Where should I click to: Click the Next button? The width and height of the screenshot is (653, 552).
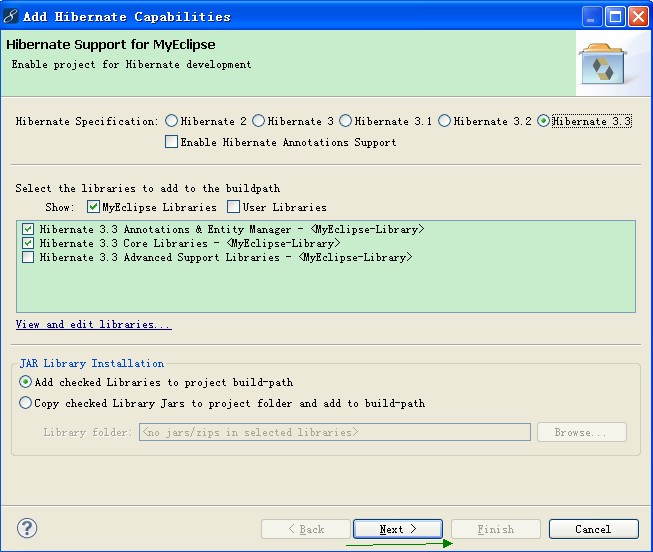tap(398, 529)
